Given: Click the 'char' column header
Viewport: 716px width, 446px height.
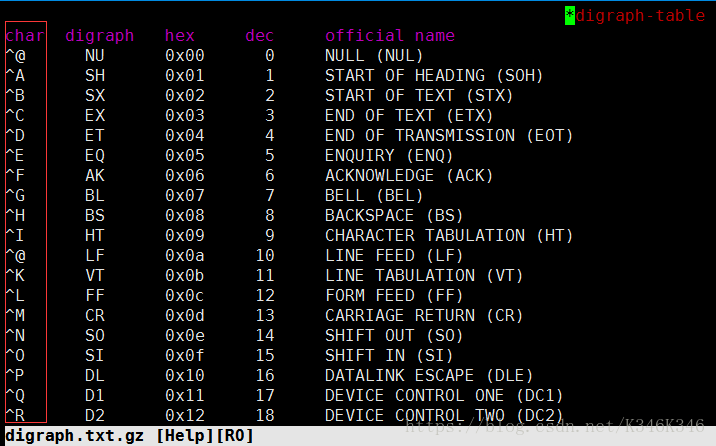Looking at the screenshot, I should [x=25, y=36].
